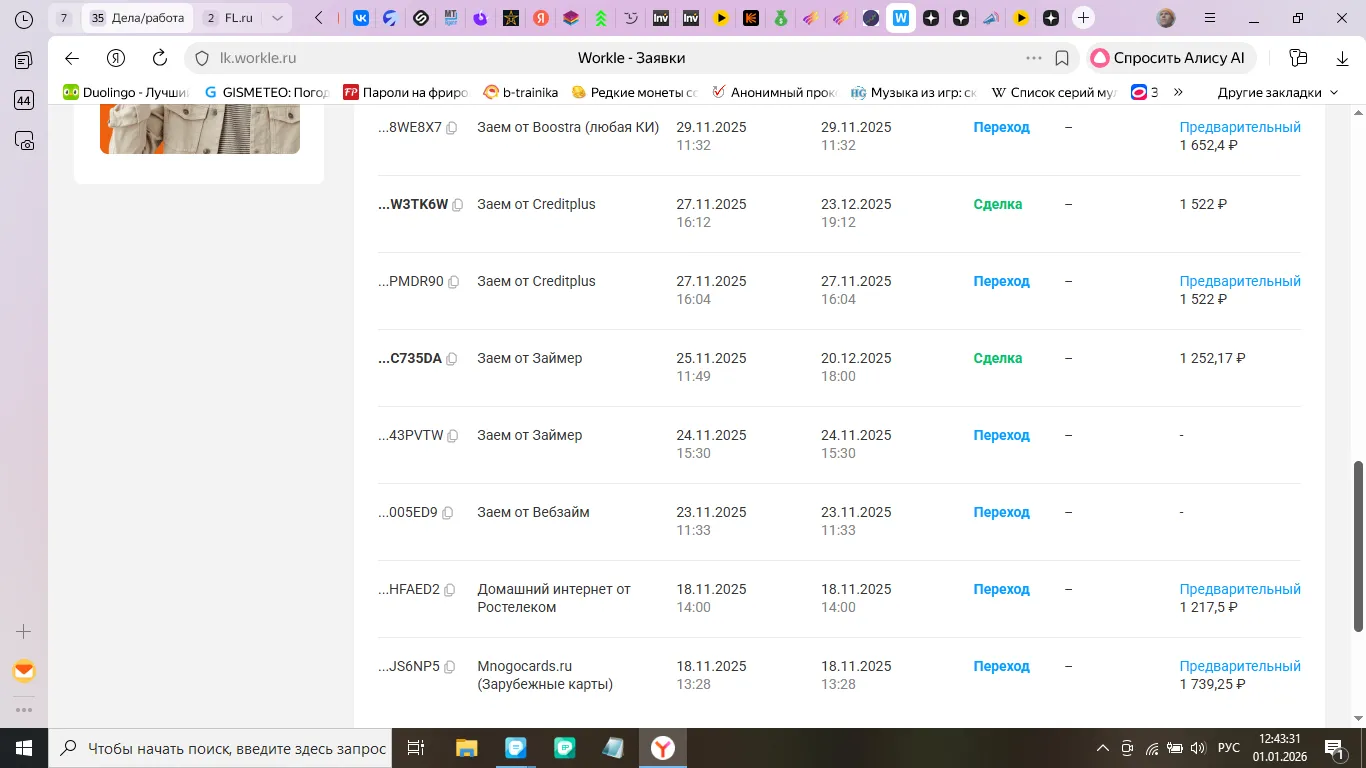1366x768 pixels.
Task: Reload the page with the refresh icon
Action: [159, 58]
